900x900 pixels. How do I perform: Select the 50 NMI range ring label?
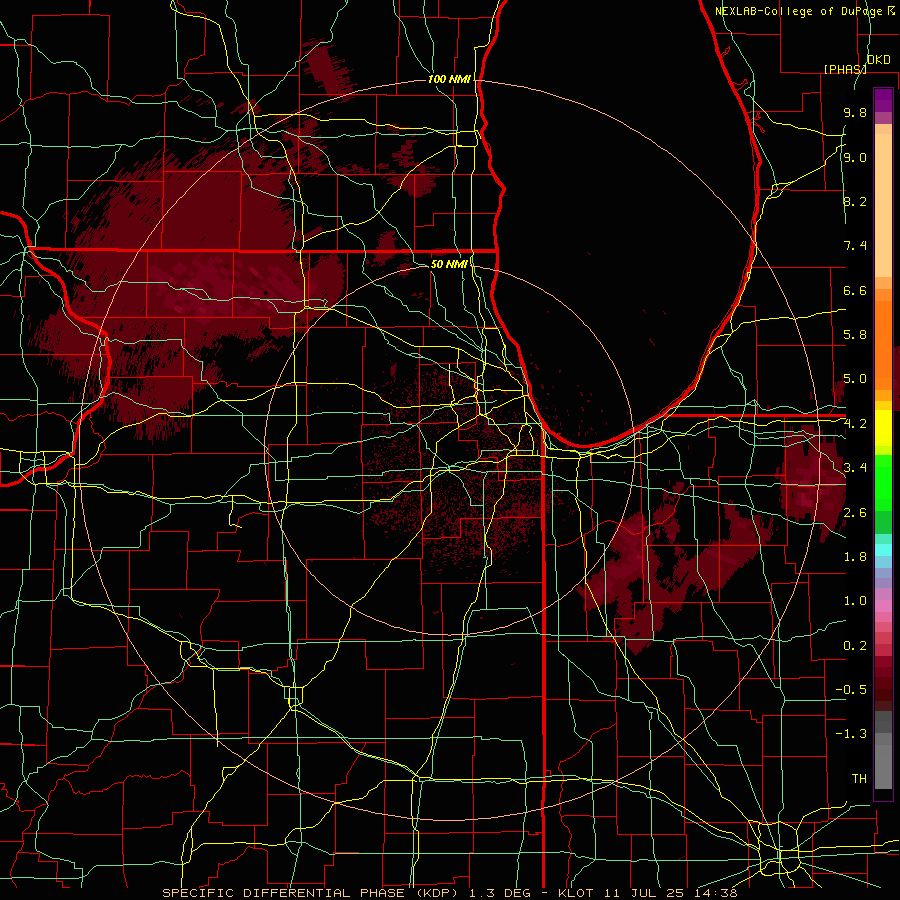[449, 264]
